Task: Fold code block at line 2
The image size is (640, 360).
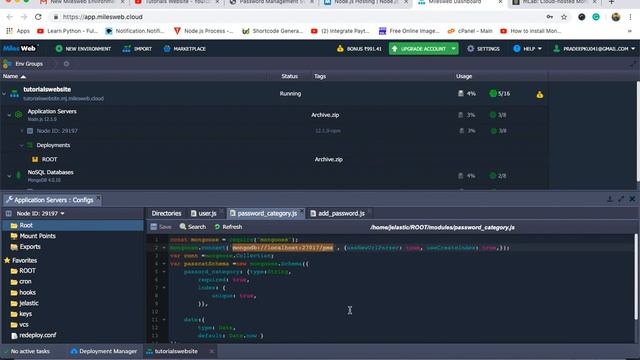Action: (164, 248)
